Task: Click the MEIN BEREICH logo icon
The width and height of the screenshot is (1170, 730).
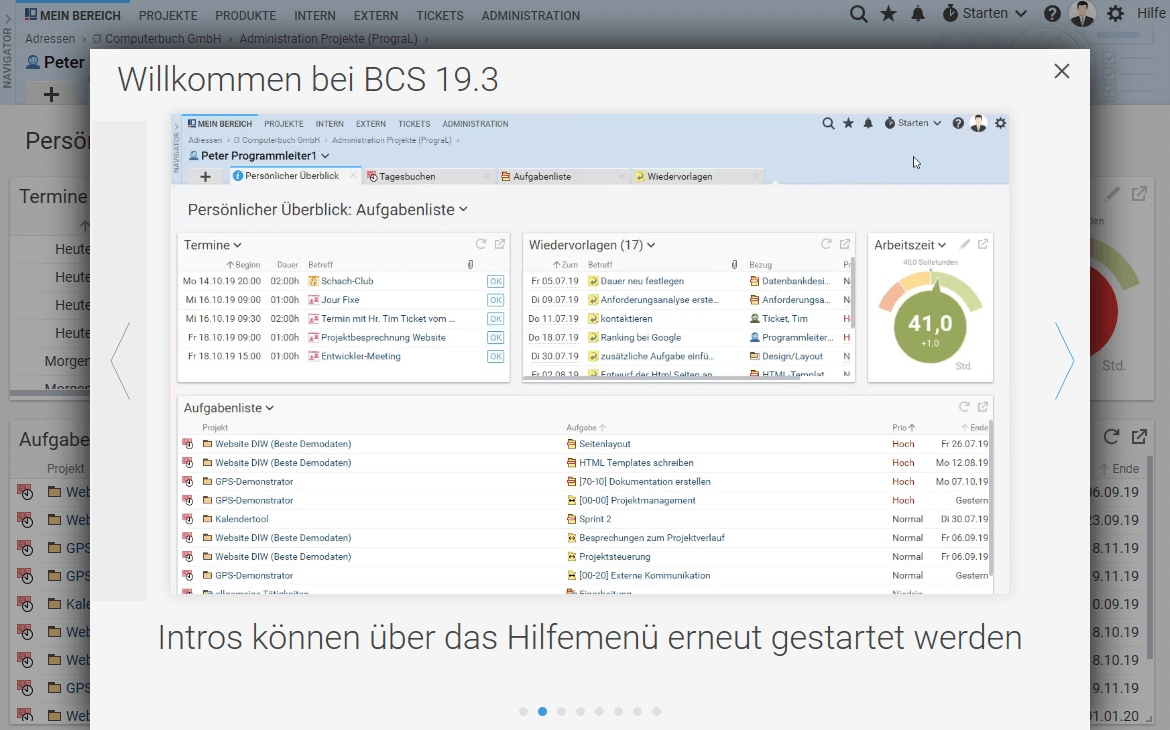Action: (31, 14)
